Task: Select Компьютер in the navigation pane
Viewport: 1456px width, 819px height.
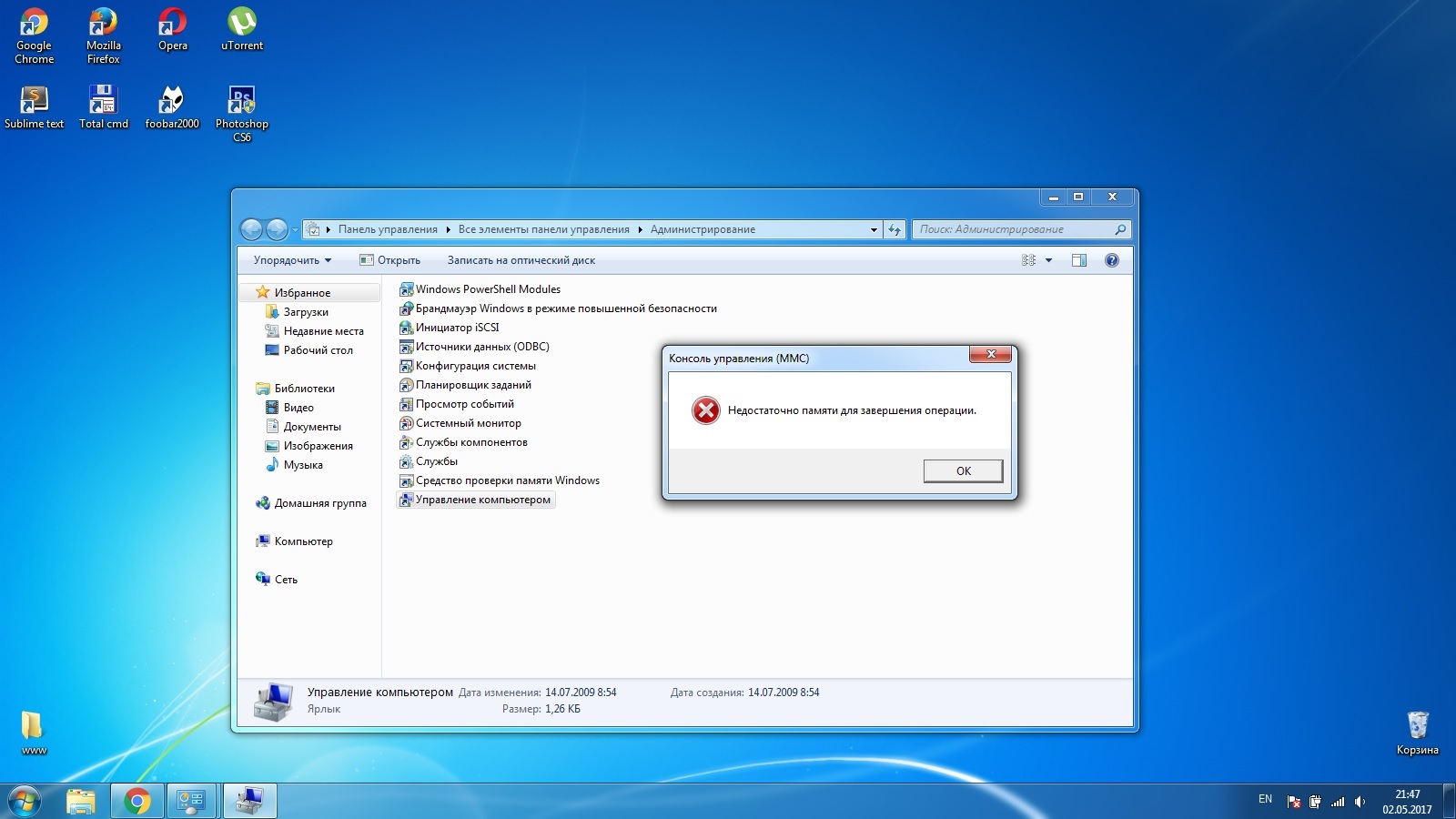Action: 303,541
